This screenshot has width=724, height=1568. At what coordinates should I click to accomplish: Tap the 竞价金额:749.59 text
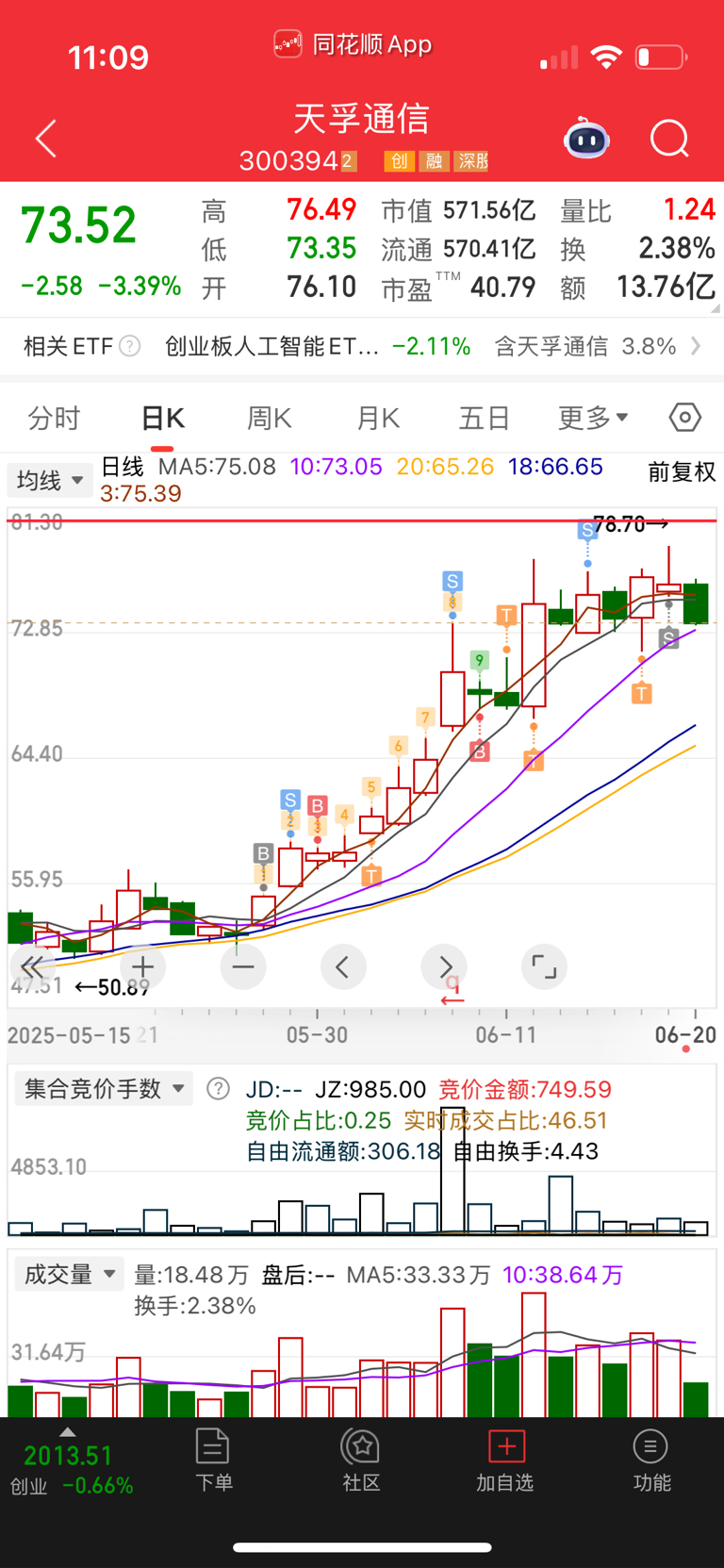point(525,1089)
